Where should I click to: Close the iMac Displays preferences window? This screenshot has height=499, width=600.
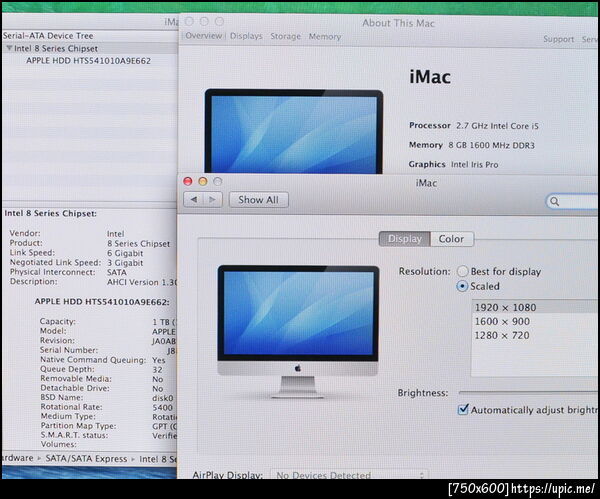point(188,181)
